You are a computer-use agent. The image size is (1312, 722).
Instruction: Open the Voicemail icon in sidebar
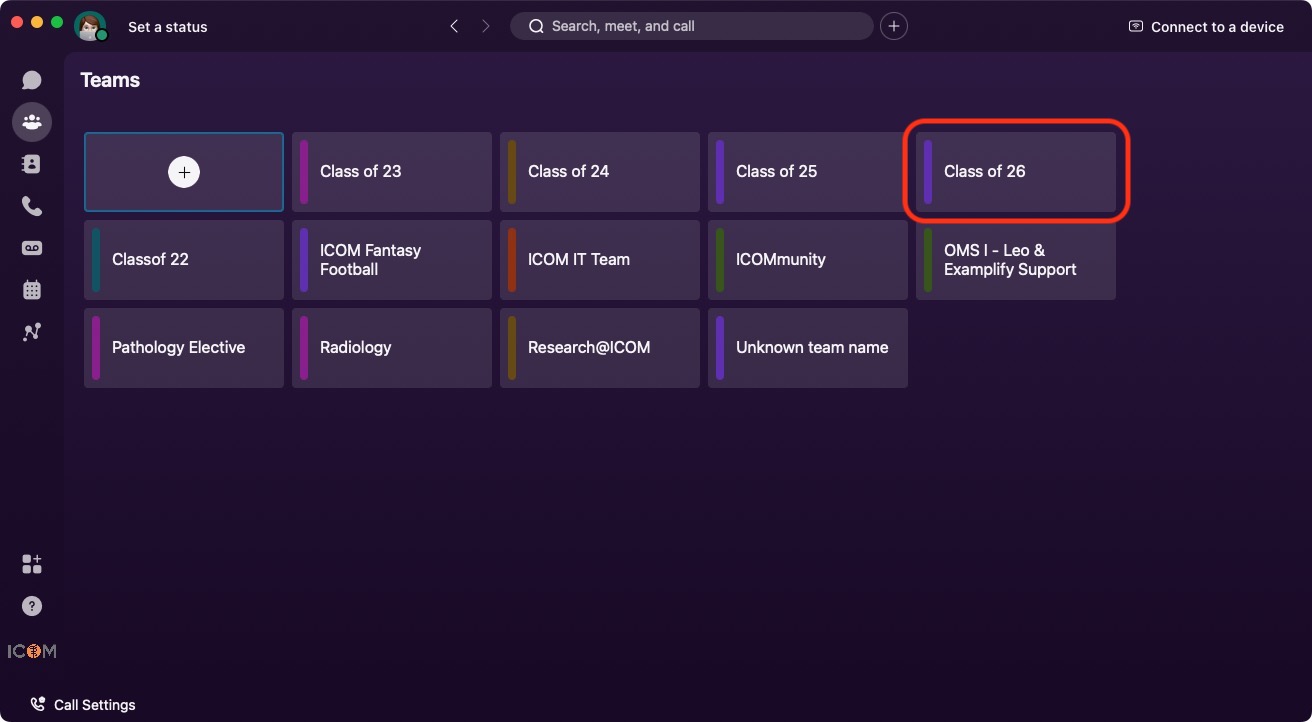(32, 248)
